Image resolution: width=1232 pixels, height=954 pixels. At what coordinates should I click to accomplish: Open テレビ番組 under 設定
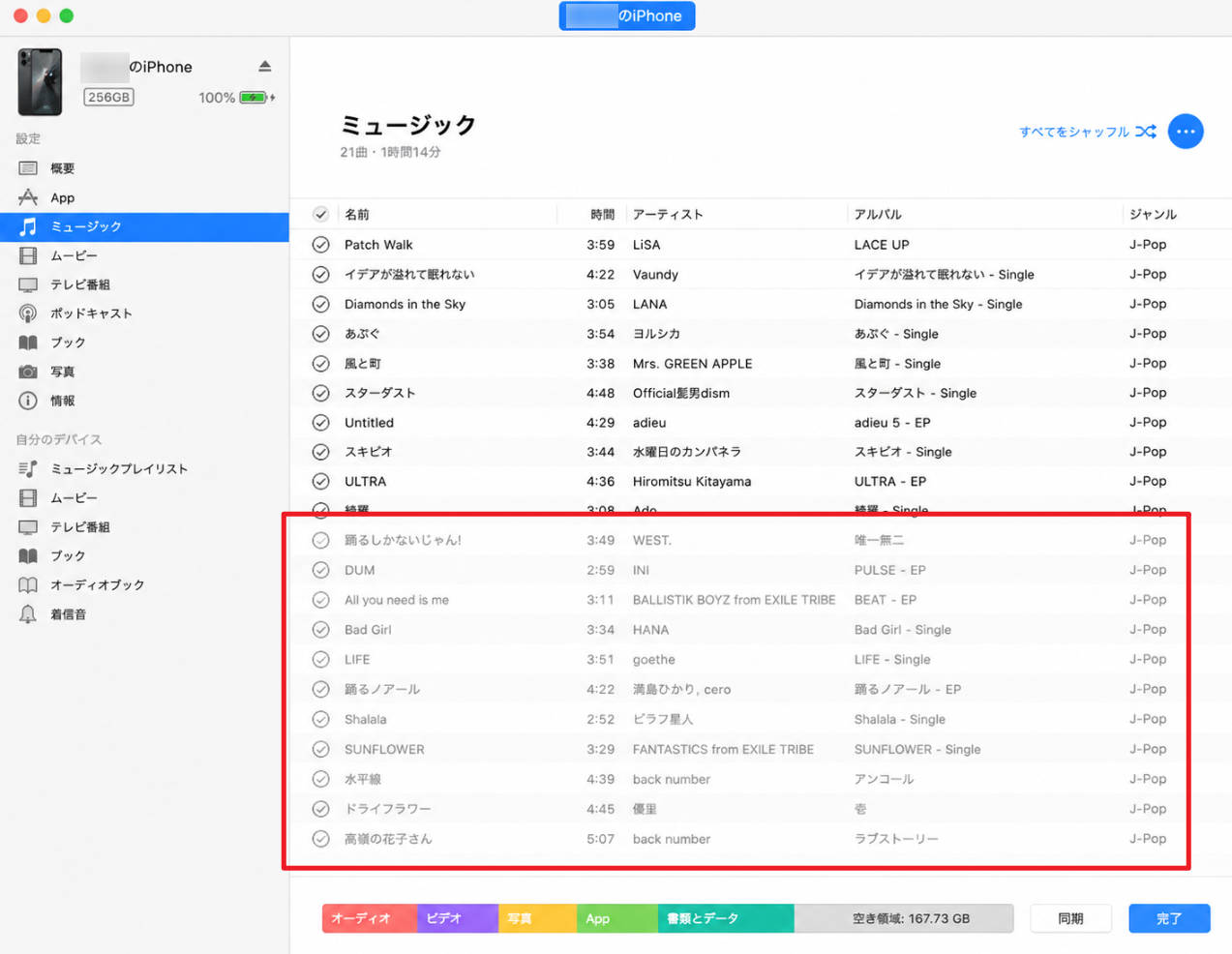click(x=144, y=284)
